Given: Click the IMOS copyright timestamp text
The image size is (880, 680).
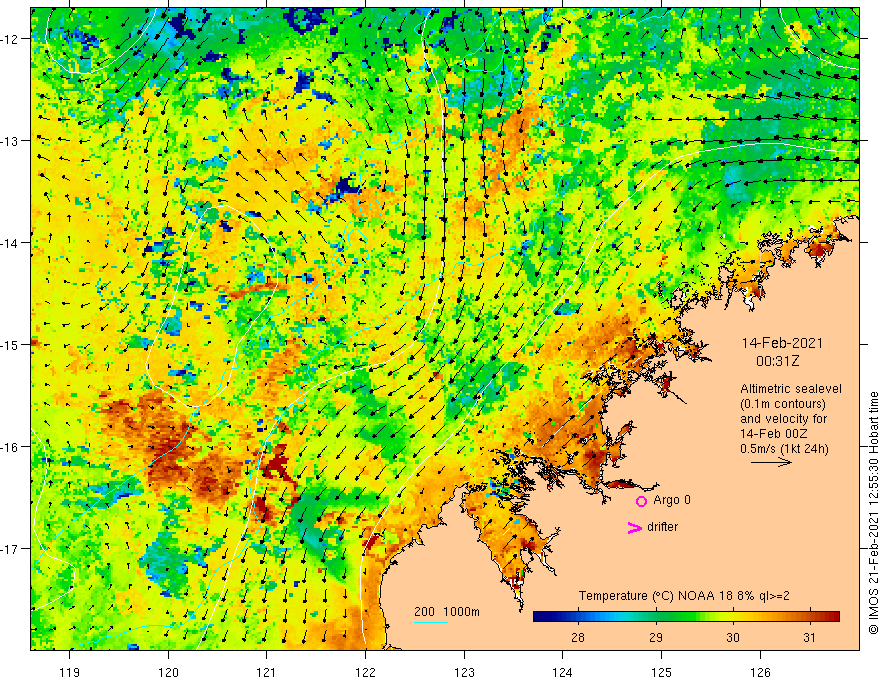Looking at the screenshot, I should (873, 513).
